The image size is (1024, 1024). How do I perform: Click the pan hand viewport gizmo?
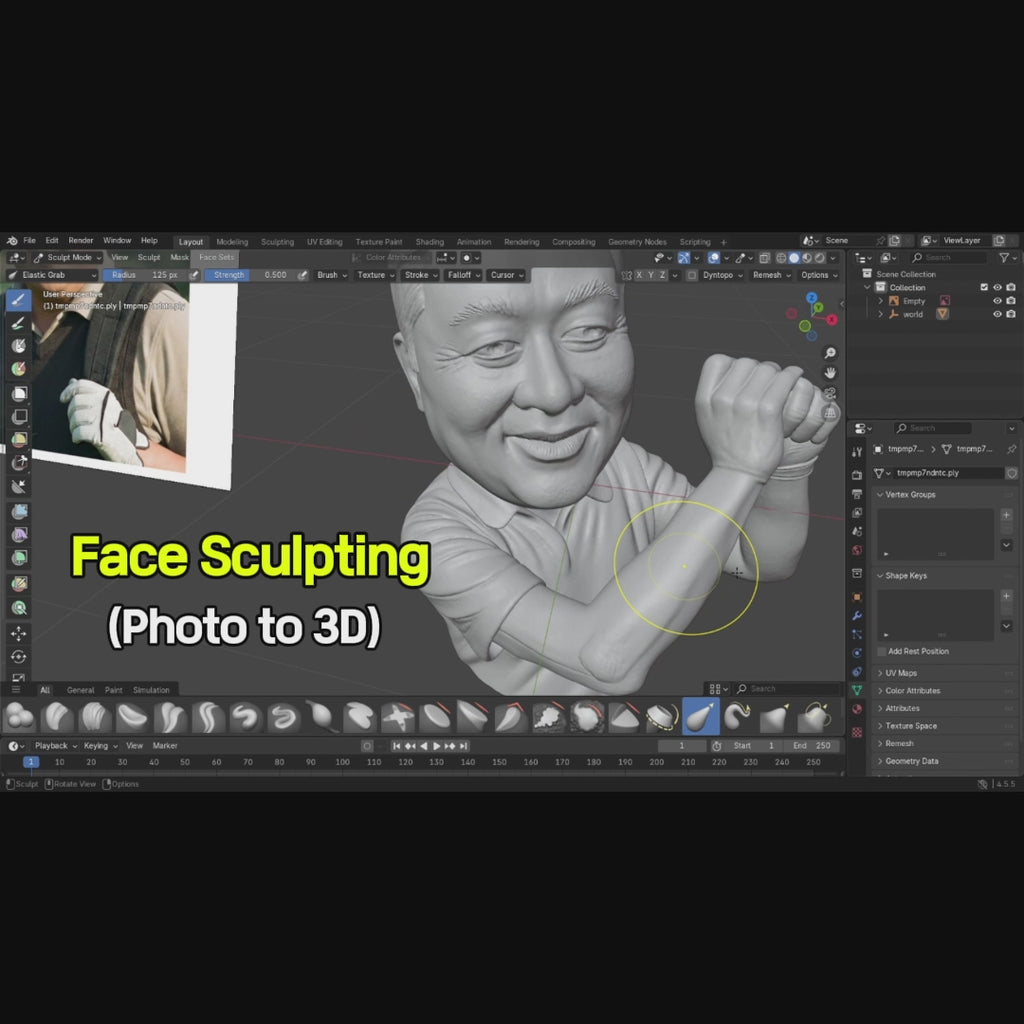[x=830, y=373]
